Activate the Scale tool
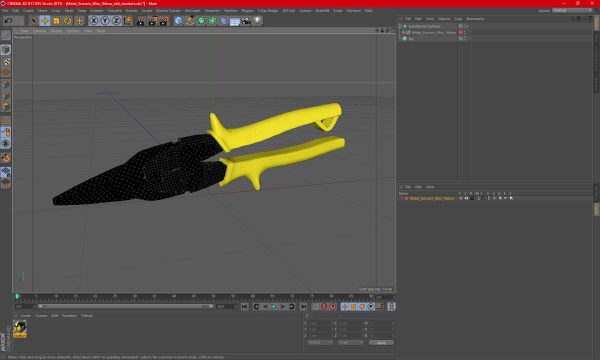This screenshot has width=600, height=360. coord(56,21)
